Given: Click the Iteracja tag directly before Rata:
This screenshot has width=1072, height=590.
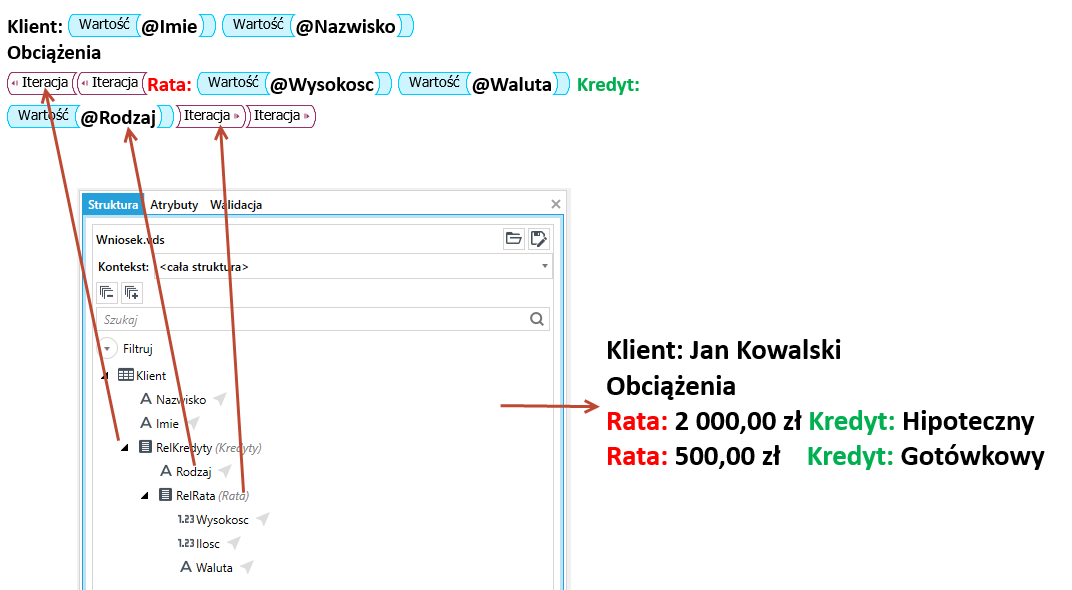Looking at the screenshot, I should [113, 83].
